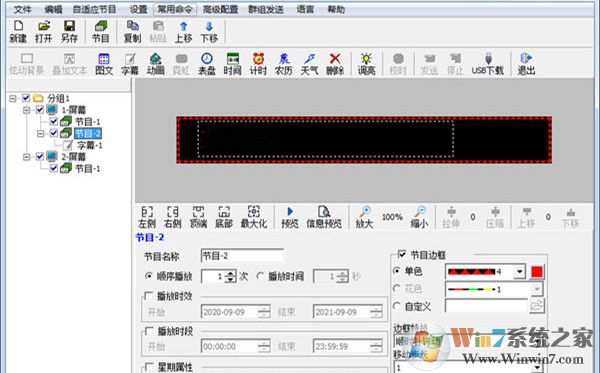Collapse the 分组1 group node
Screen dimensions: 600x373
13,99
